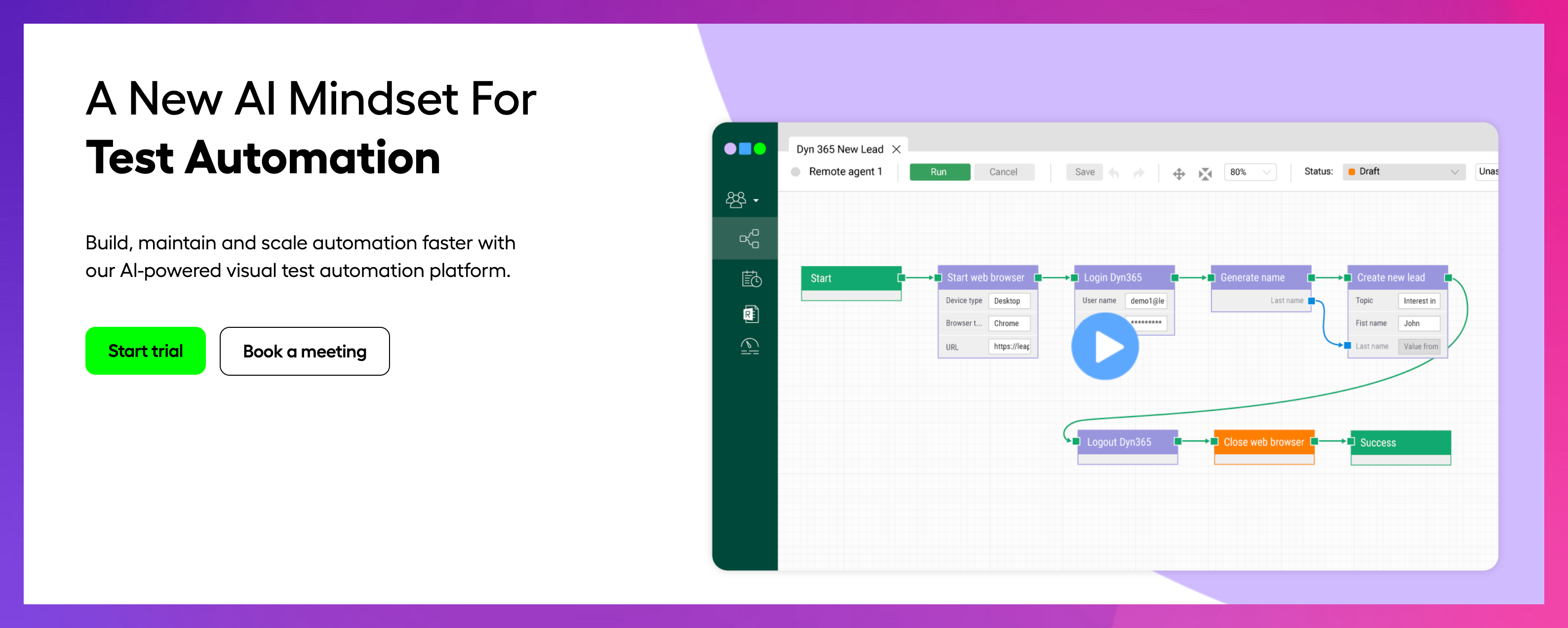Viewport: 1568px width, 628px height.
Task: Play the demo video
Action: 1106,346
